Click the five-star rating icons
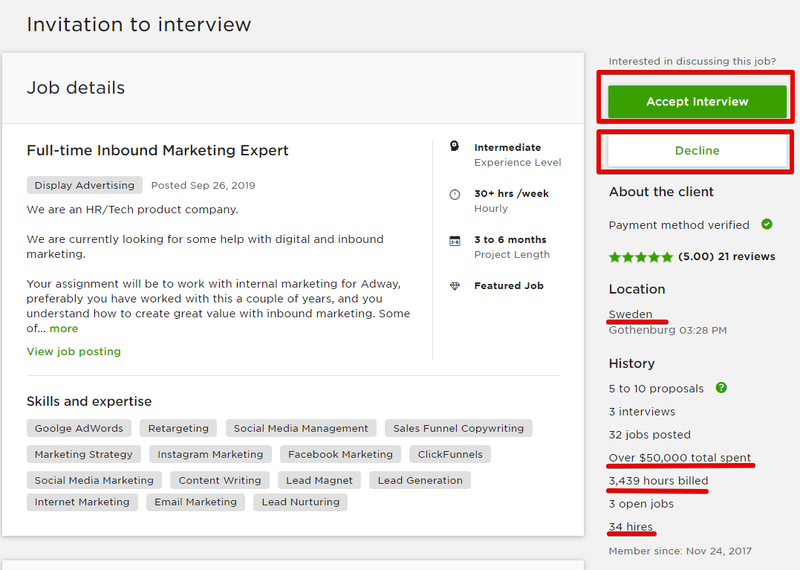This screenshot has width=800, height=570. coord(641,257)
